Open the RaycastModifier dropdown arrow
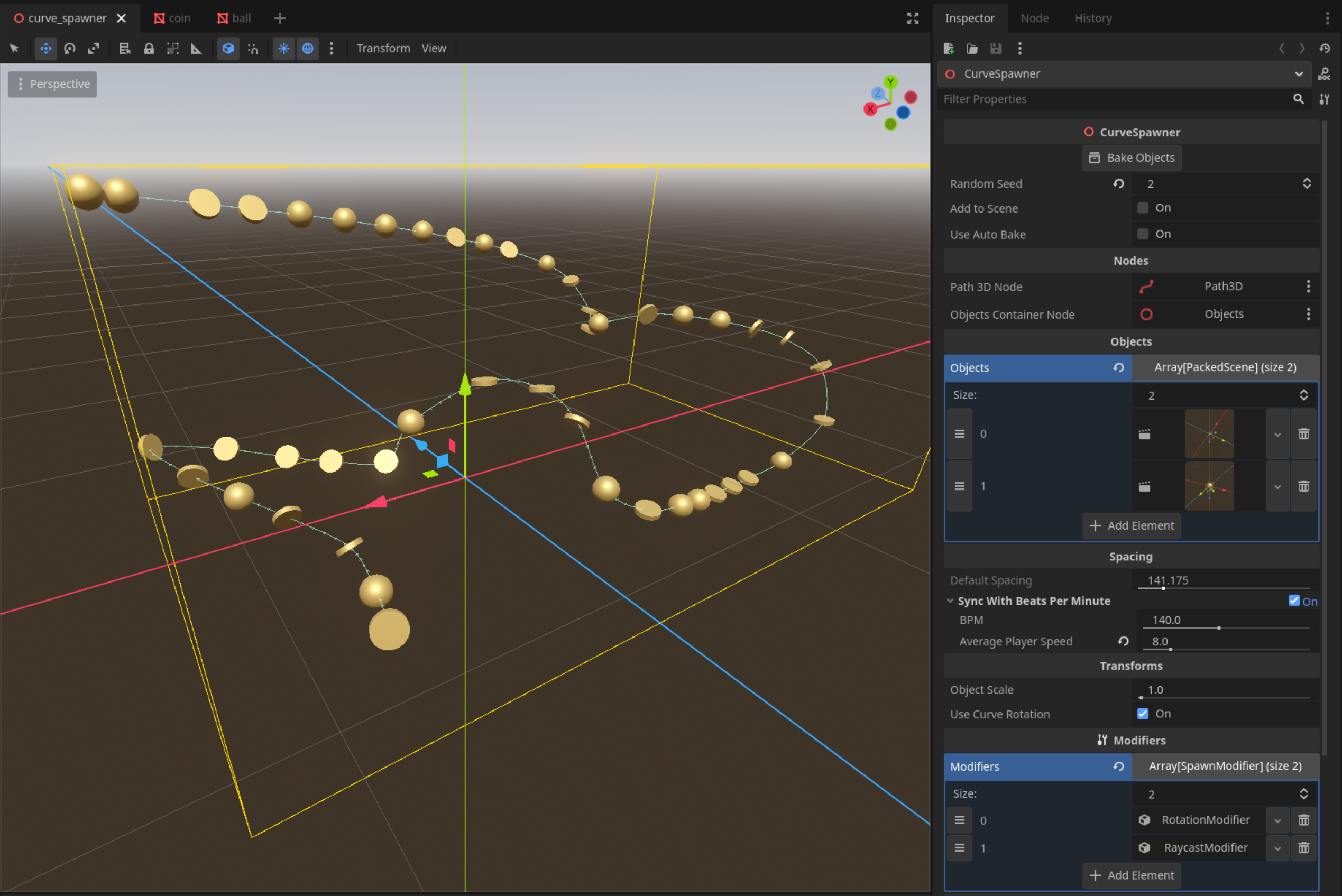The height and width of the screenshot is (896, 1342). pos(1277,848)
